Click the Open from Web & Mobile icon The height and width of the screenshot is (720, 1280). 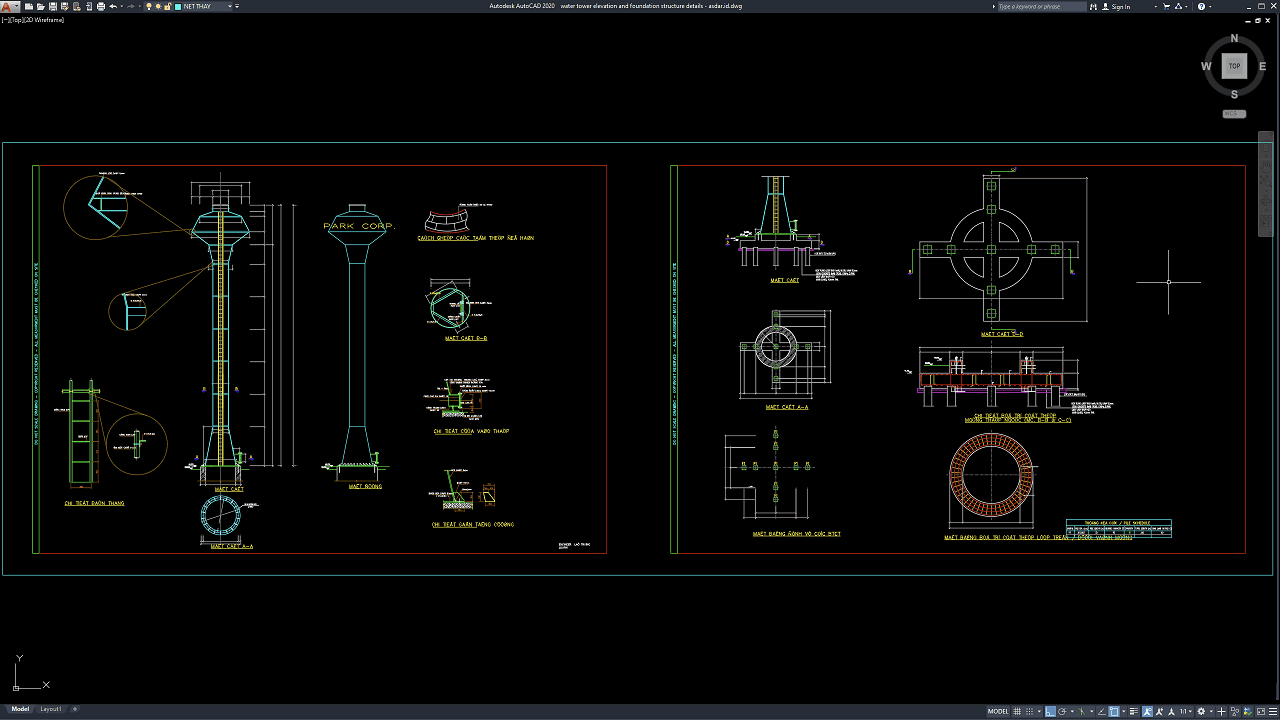tap(77, 6)
